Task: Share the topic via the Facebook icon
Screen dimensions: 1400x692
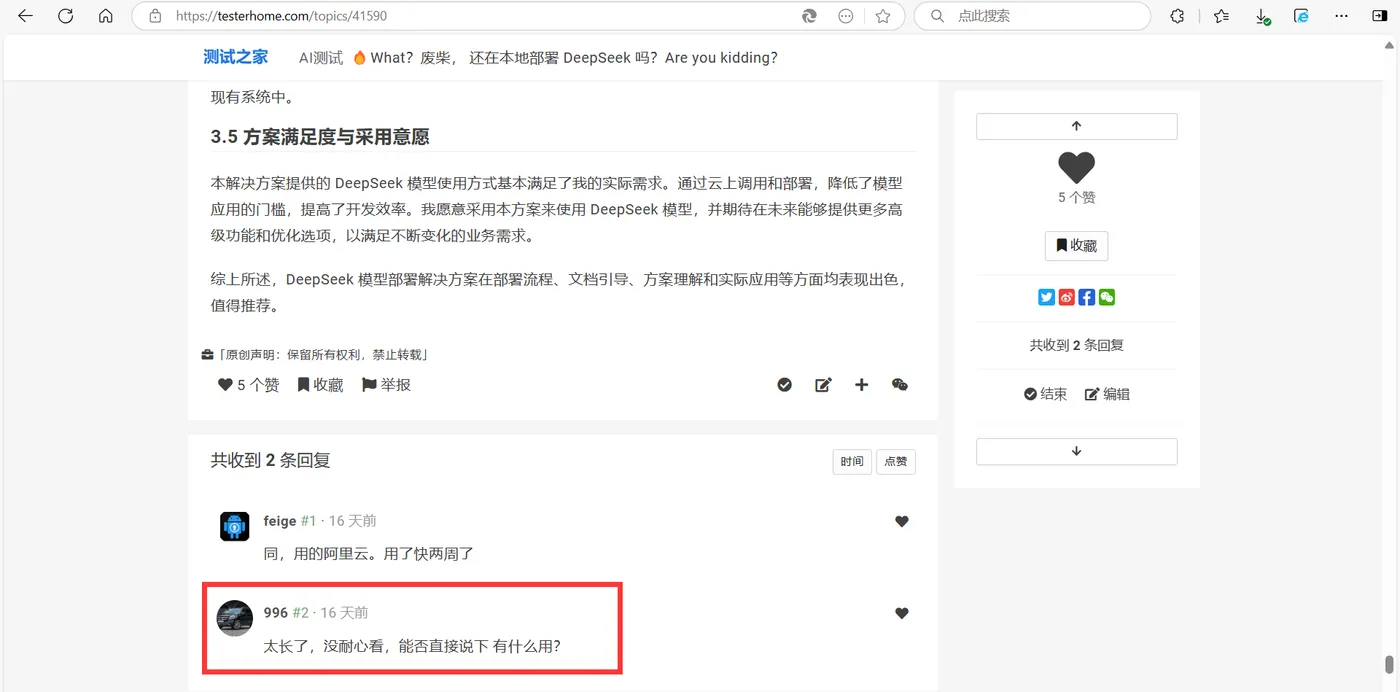Action: (x=1086, y=297)
